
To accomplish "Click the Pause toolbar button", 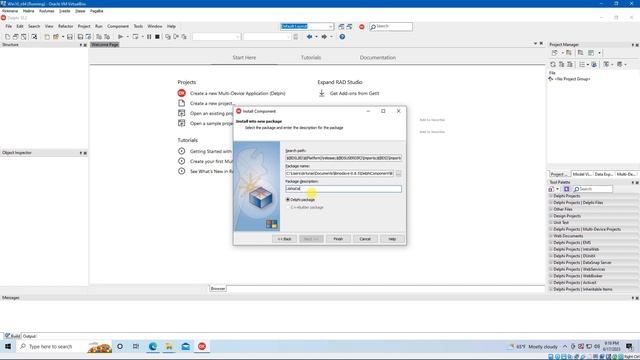I will (149, 37).
